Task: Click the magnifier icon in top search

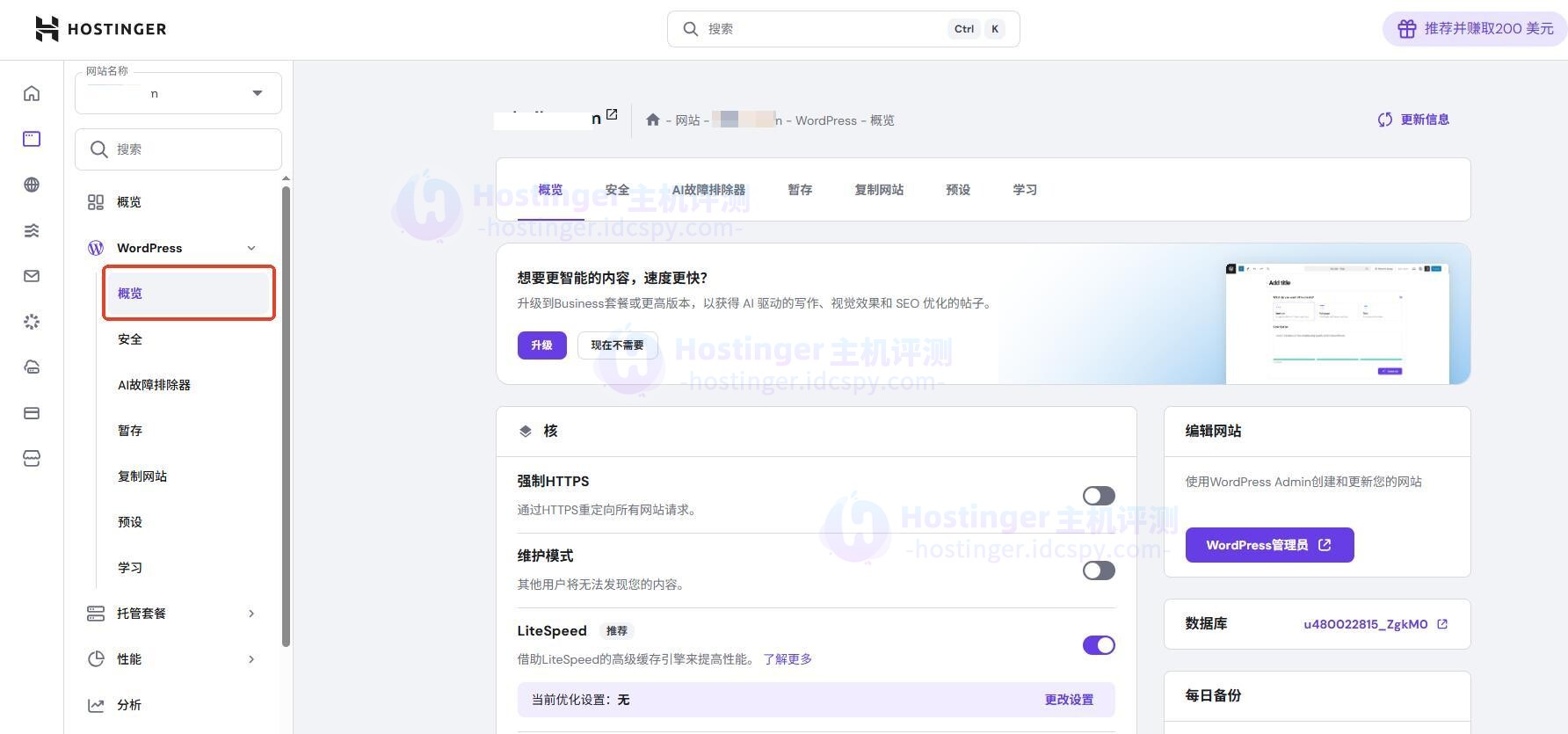Action: [691, 29]
